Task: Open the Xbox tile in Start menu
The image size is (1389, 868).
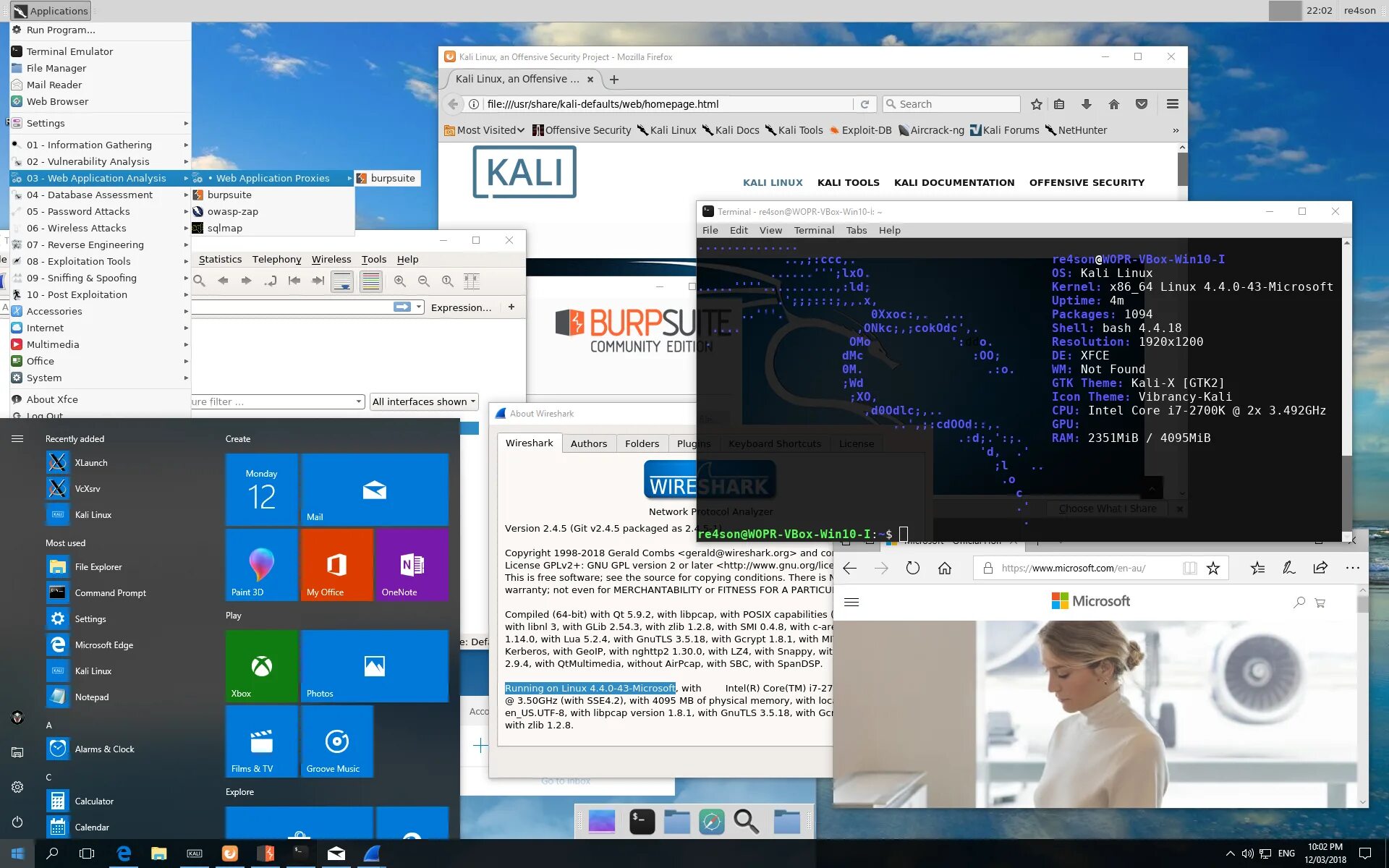Action: pyautogui.click(x=262, y=665)
